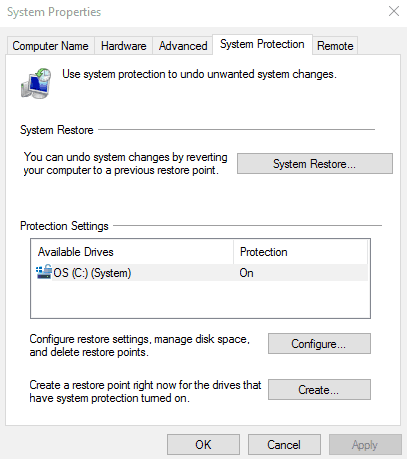
Task: Click the On protection status cell
Action: [x=247, y=273]
